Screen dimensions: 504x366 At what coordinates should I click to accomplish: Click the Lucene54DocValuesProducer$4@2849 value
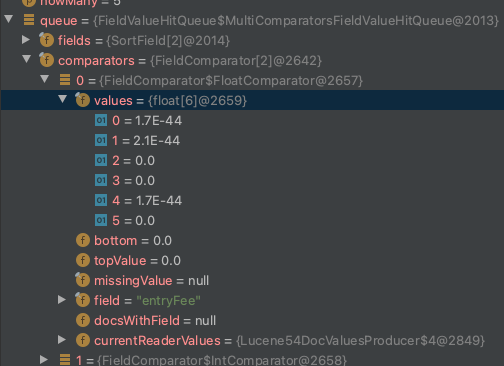click(x=360, y=341)
